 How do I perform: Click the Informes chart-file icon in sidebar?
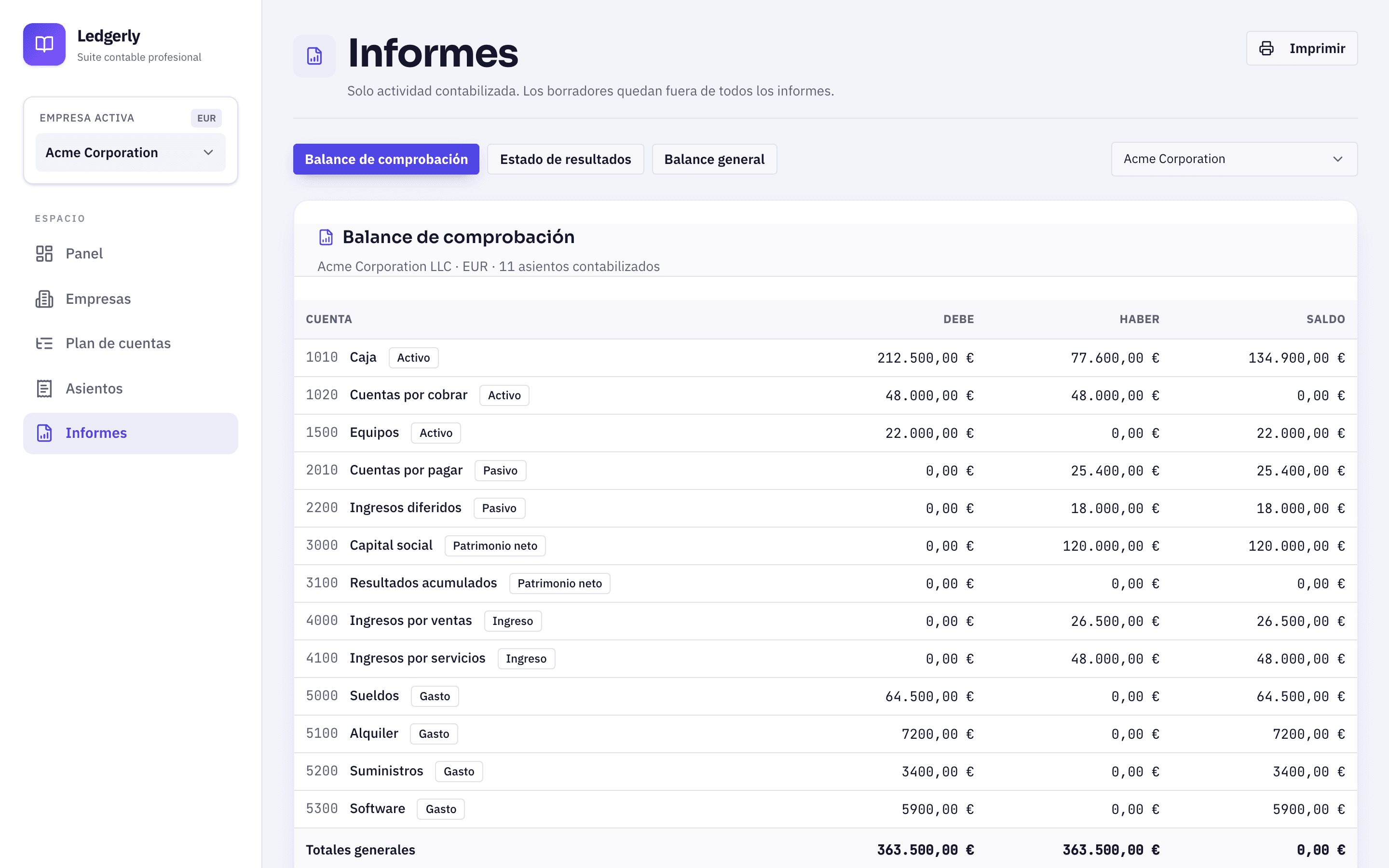tap(44, 433)
